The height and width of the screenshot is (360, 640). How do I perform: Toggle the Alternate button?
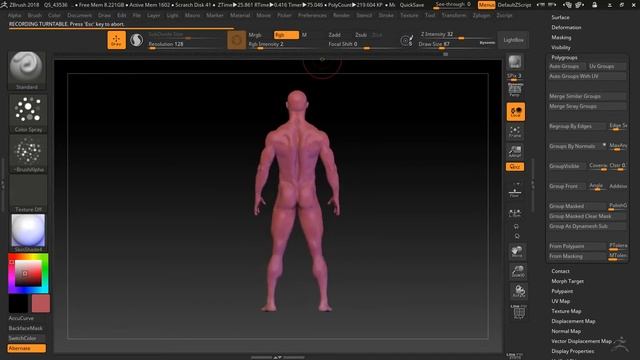pos(27,348)
